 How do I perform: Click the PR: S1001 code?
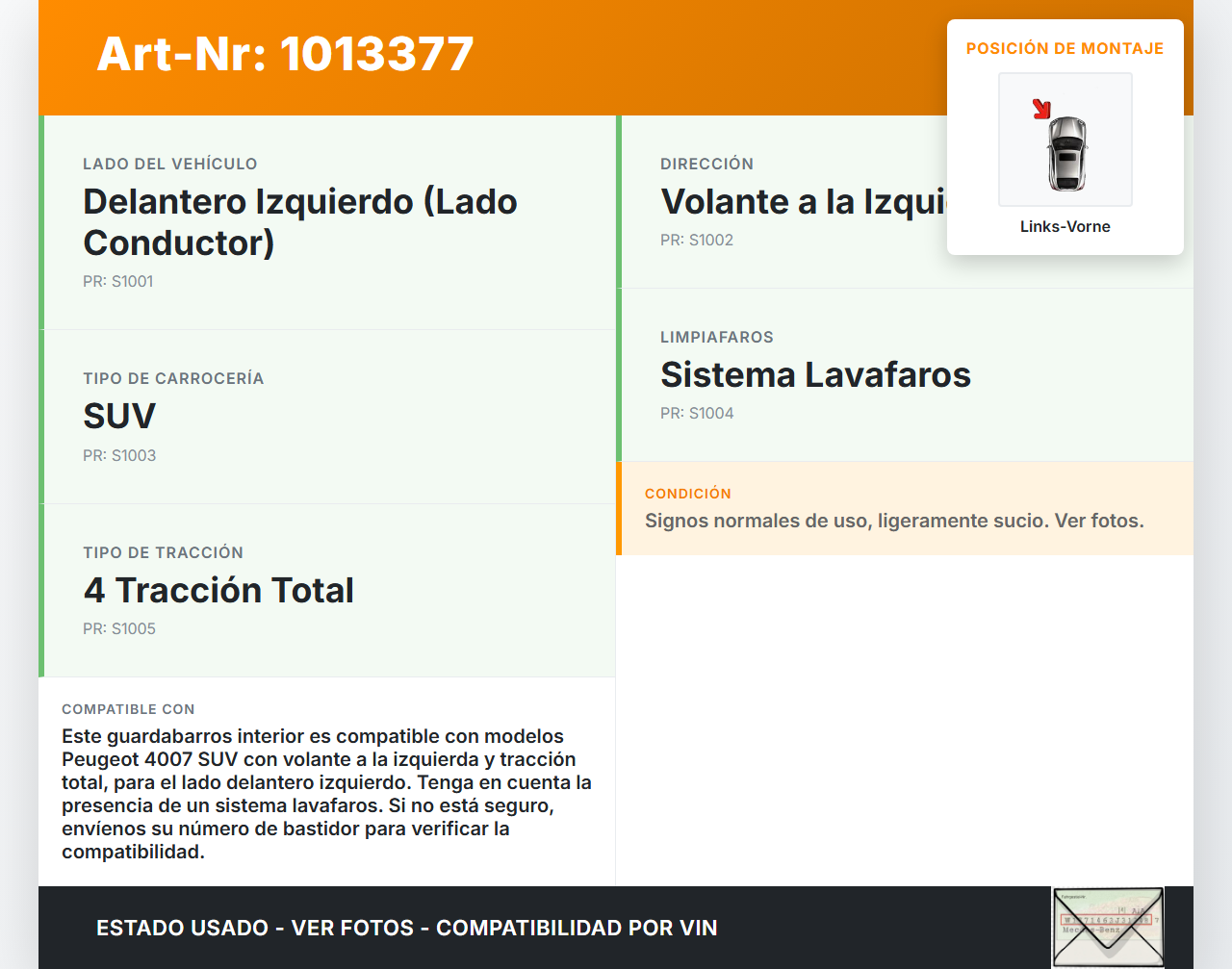118,282
